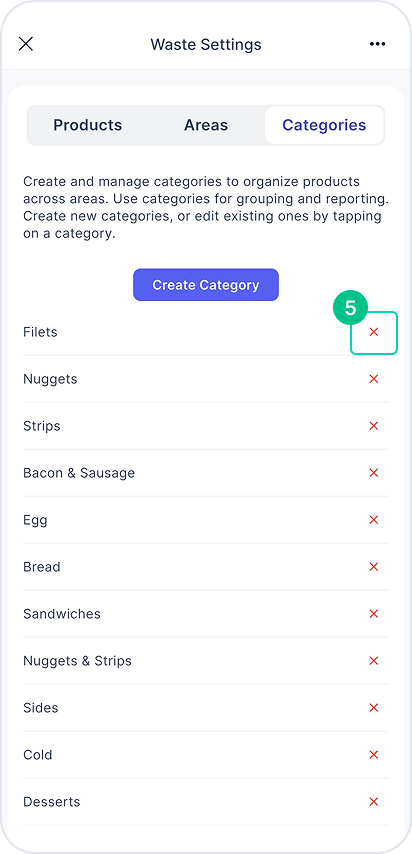Close the Waste Settings screen
Screen dimensions: 412x854
coord(26,44)
